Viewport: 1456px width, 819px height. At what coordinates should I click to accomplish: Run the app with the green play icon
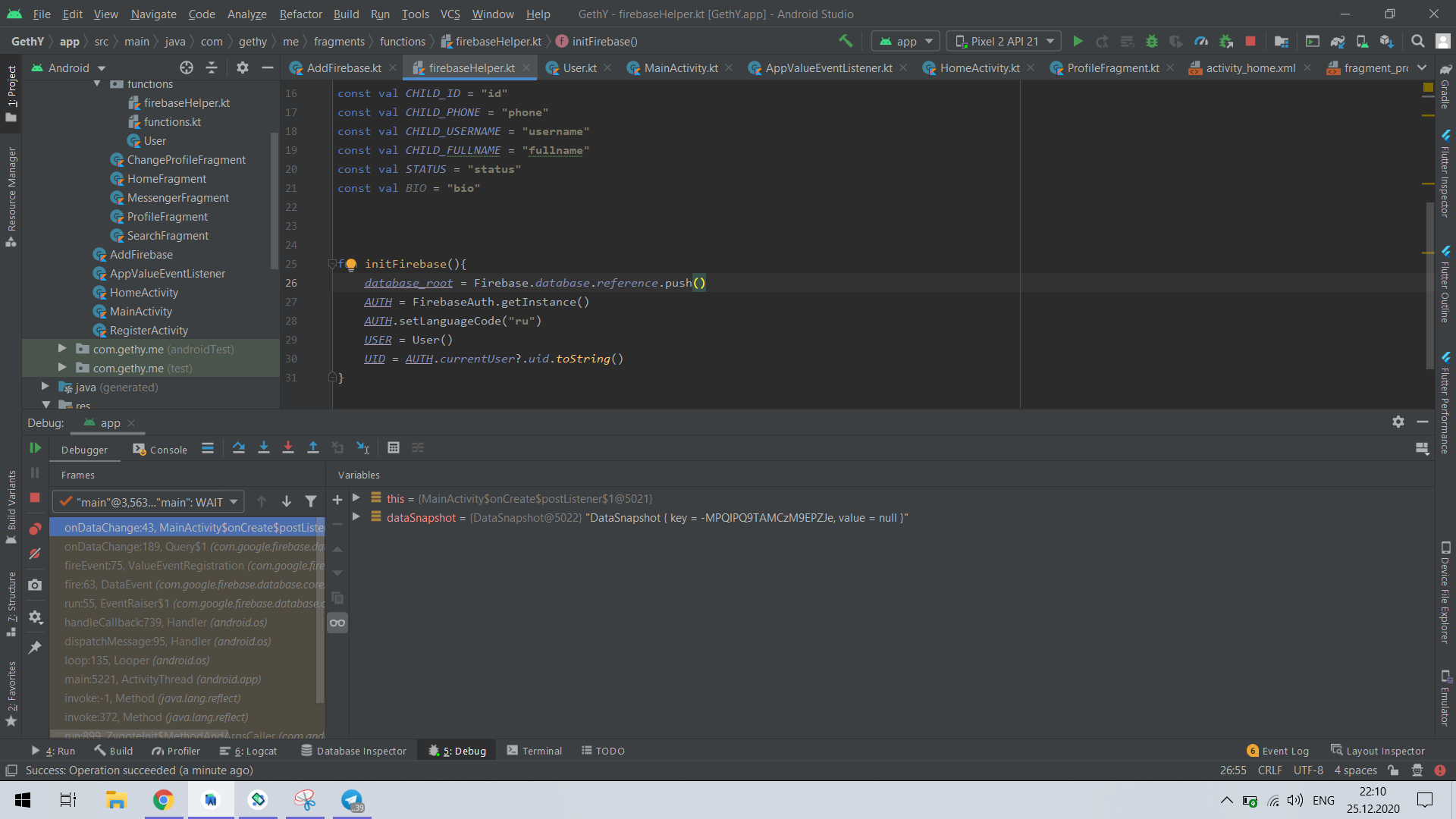(1078, 41)
